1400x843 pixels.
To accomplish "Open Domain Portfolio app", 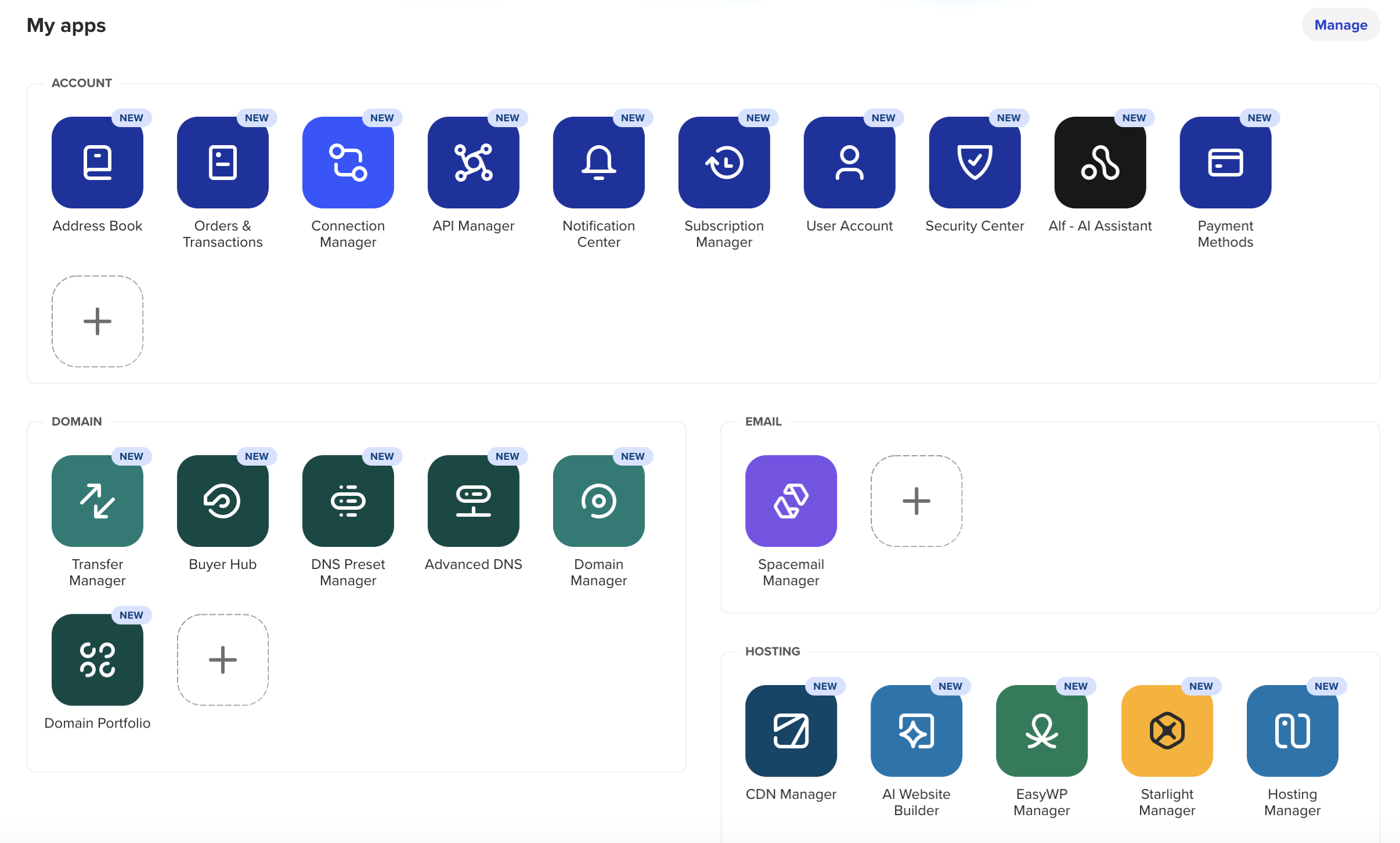I will tap(98, 660).
